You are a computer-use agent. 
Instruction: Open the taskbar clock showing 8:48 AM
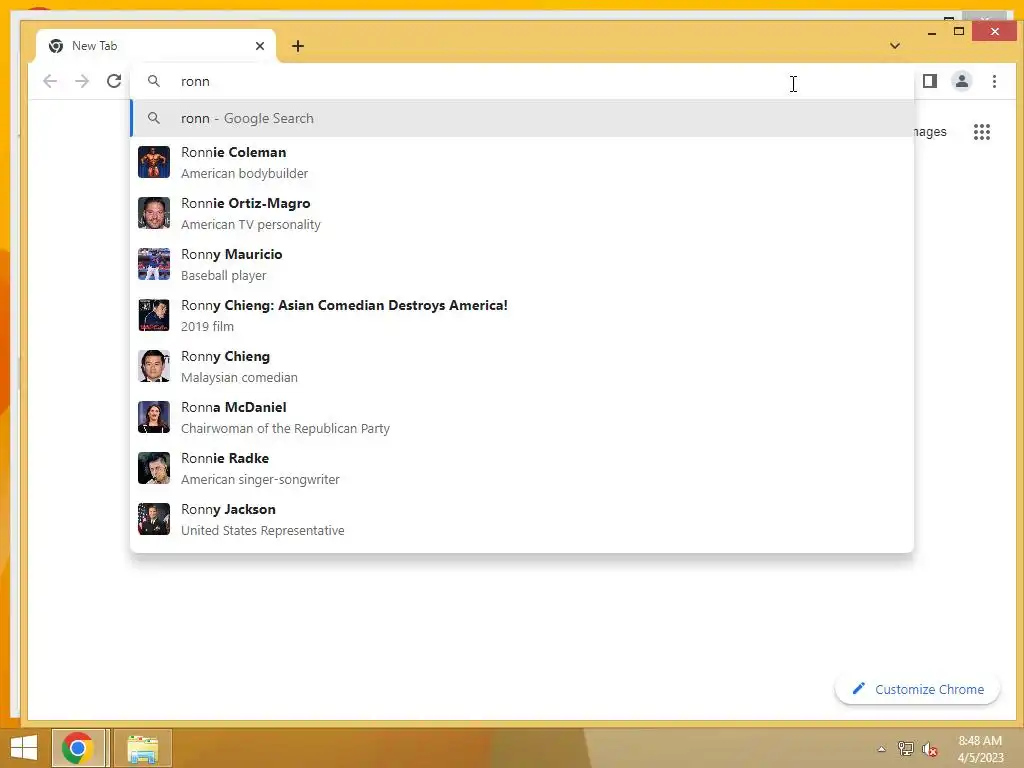pos(980,749)
